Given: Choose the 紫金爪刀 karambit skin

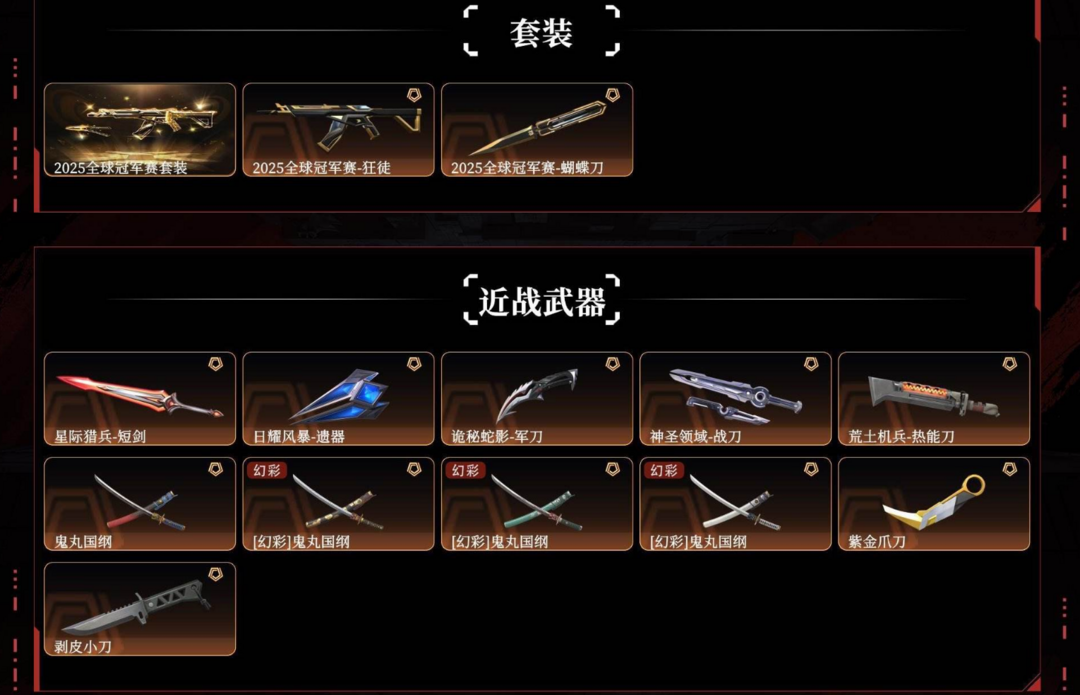Looking at the screenshot, I should [933, 504].
